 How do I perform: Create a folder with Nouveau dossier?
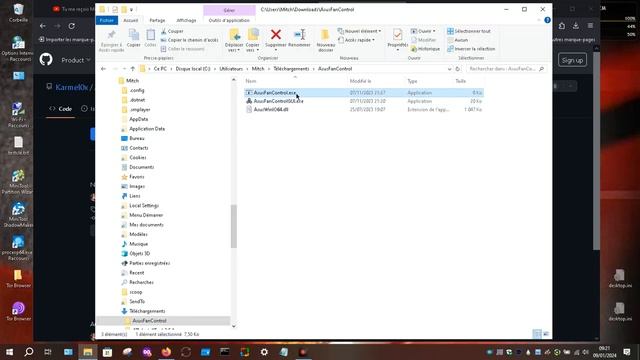[325, 40]
